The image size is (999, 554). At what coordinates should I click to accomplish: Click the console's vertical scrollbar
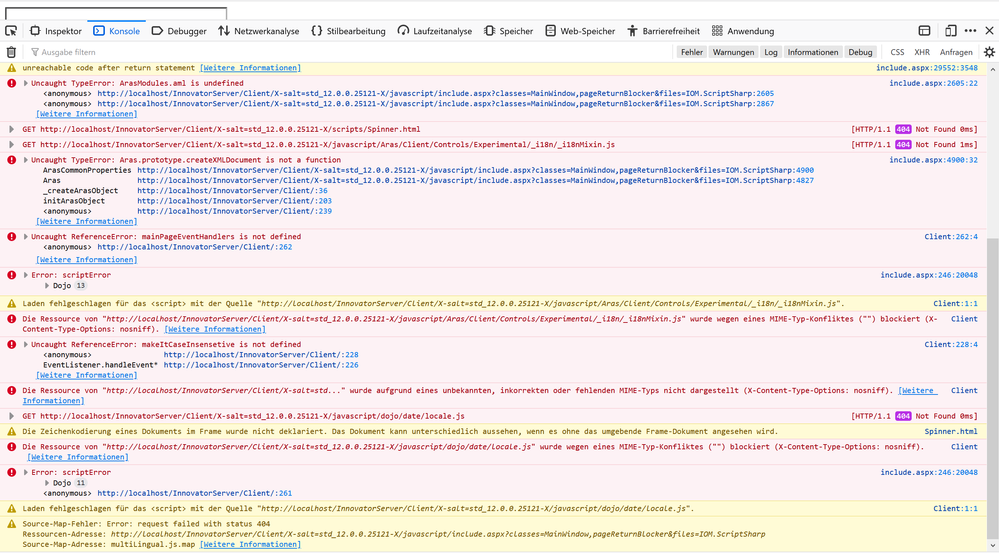click(x=992, y=300)
